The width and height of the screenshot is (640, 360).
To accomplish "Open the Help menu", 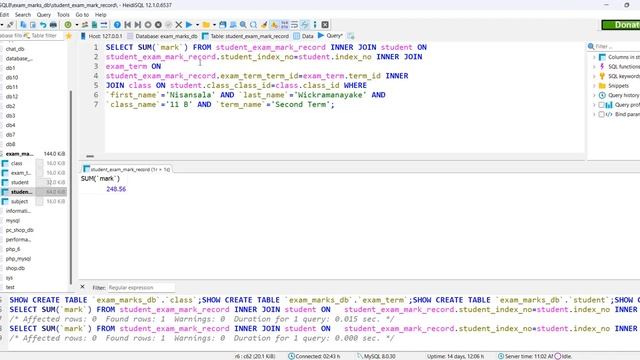I will pyautogui.click(x=100, y=15).
